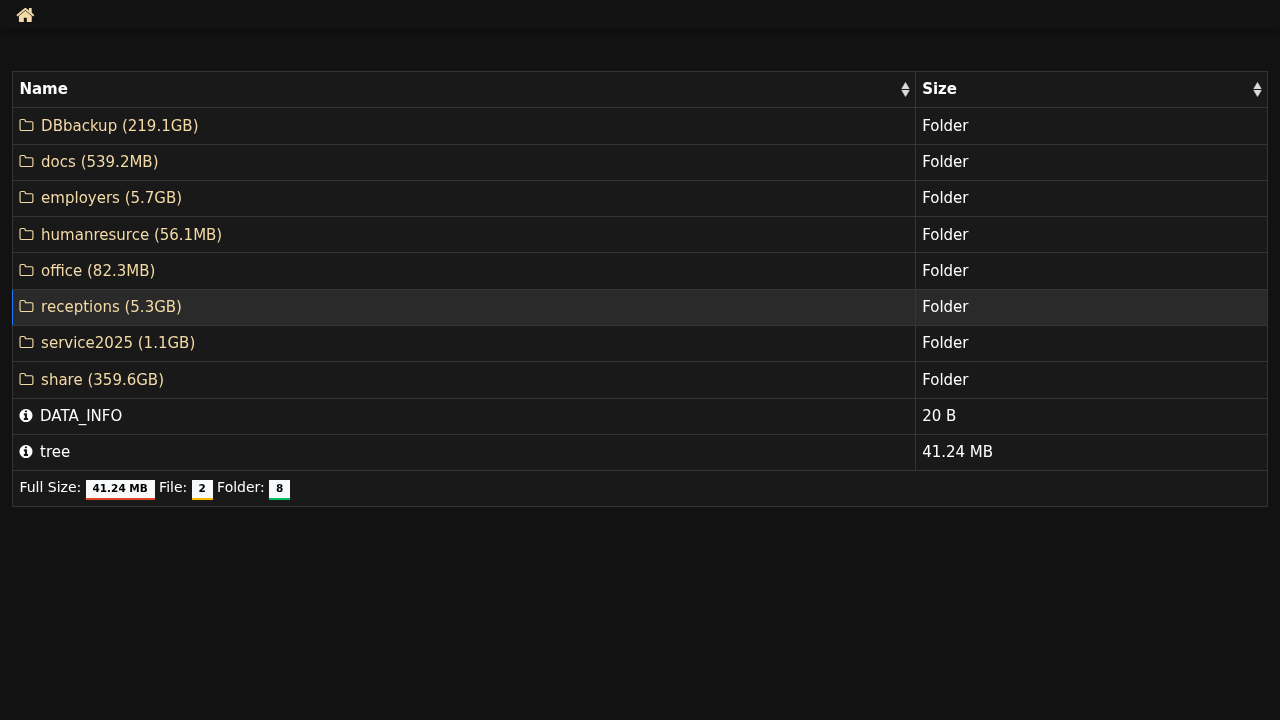Click the folder icon beside employers
The image size is (1280, 720).
27,198
